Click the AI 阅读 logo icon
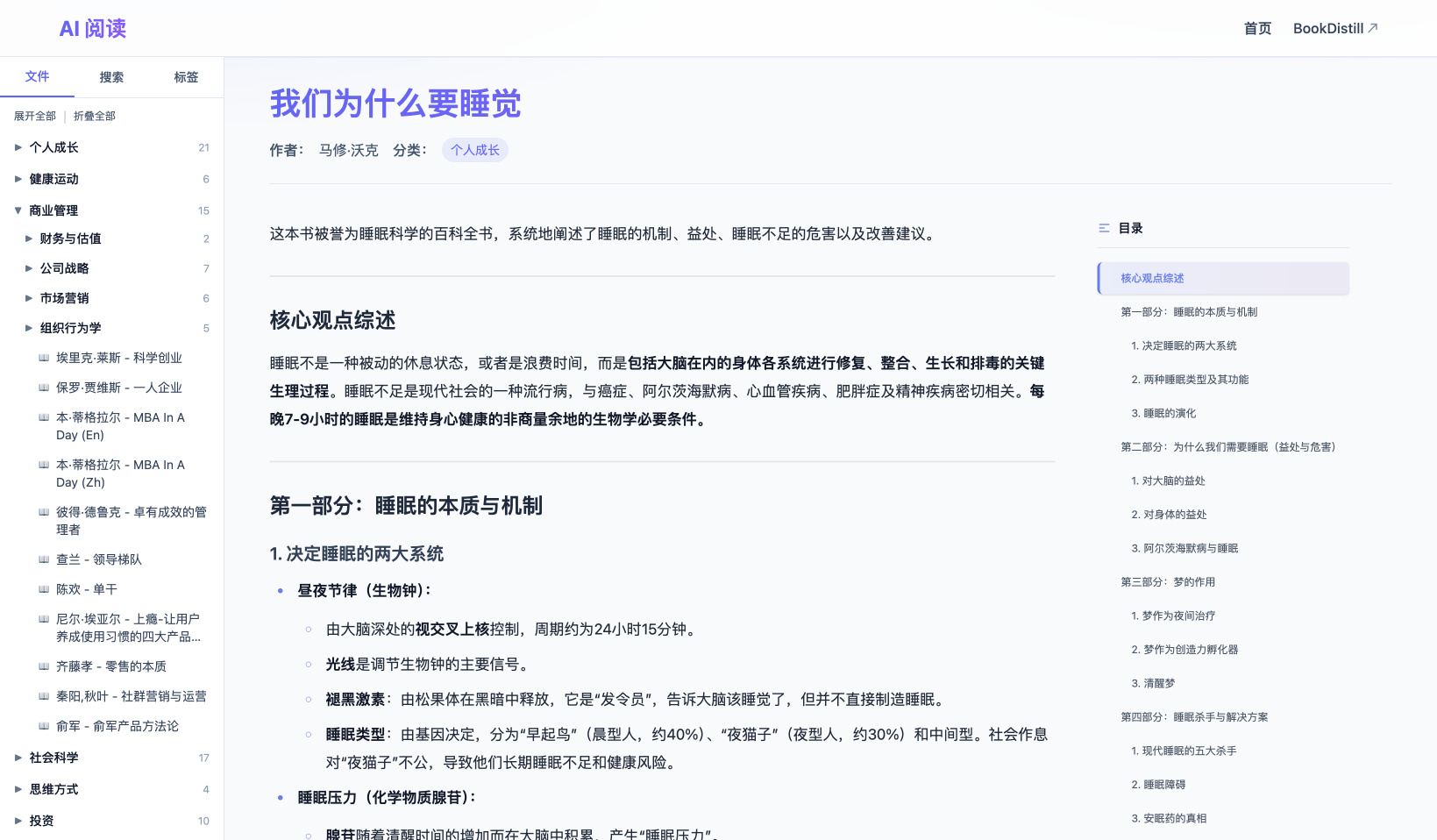Image resolution: width=1437 pixels, height=840 pixels. (91, 27)
